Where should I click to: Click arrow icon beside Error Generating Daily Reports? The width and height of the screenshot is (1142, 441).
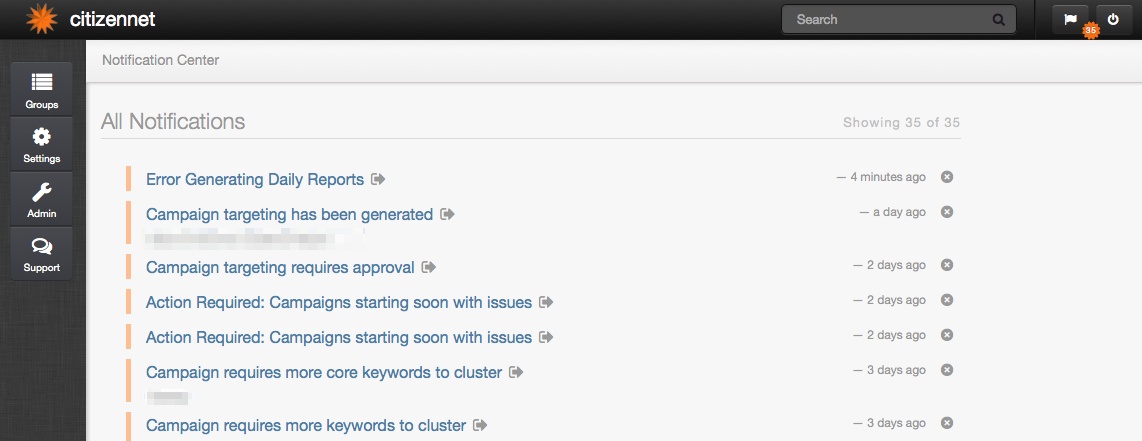click(378, 179)
